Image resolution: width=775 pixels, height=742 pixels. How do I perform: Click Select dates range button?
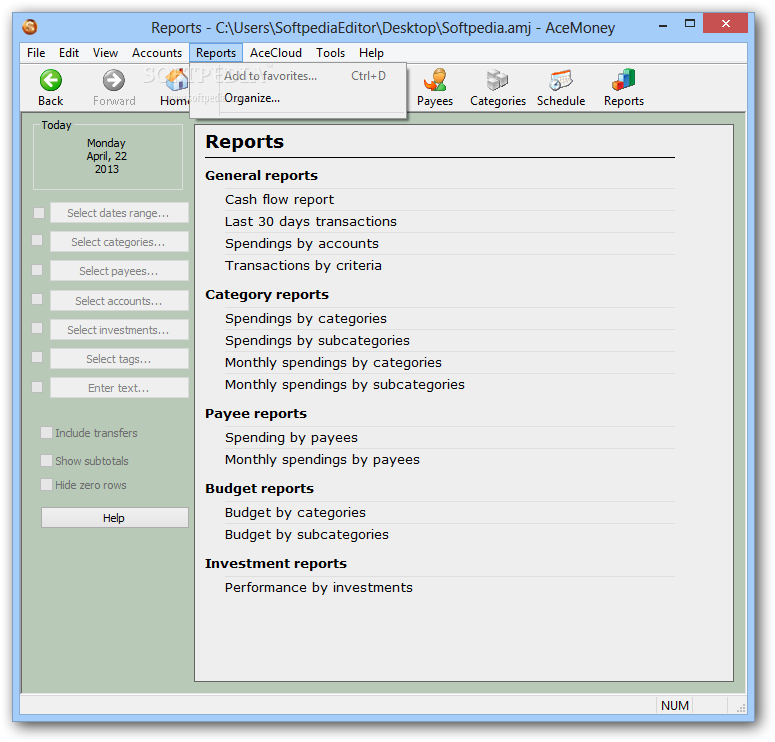pyautogui.click(x=119, y=213)
